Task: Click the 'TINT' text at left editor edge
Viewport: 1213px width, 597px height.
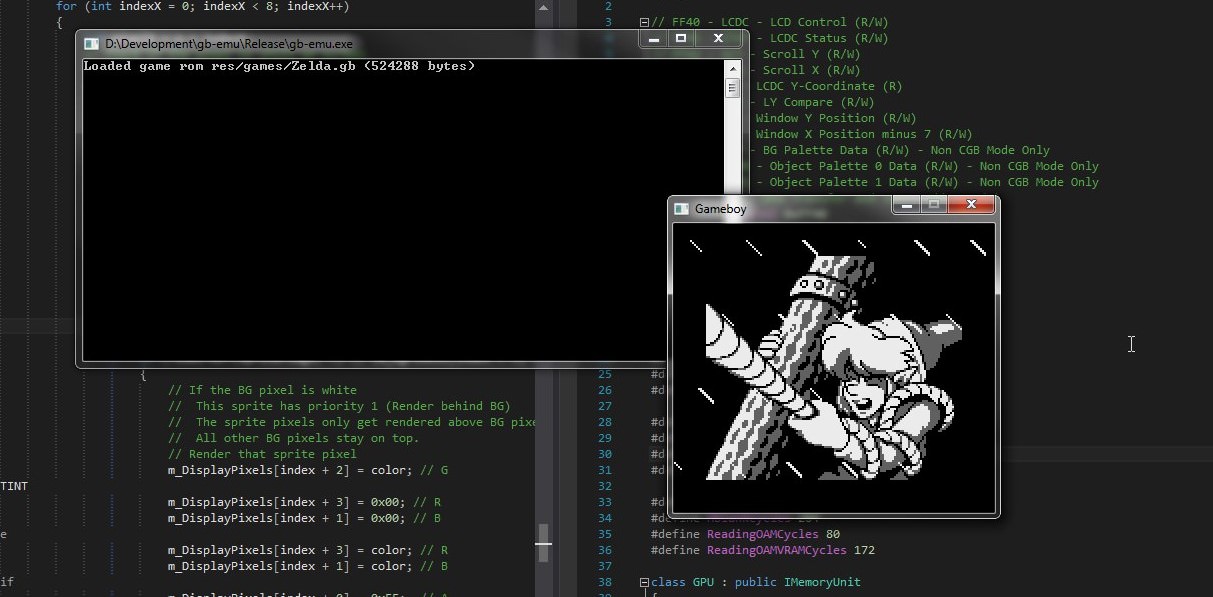Action: click(14, 486)
